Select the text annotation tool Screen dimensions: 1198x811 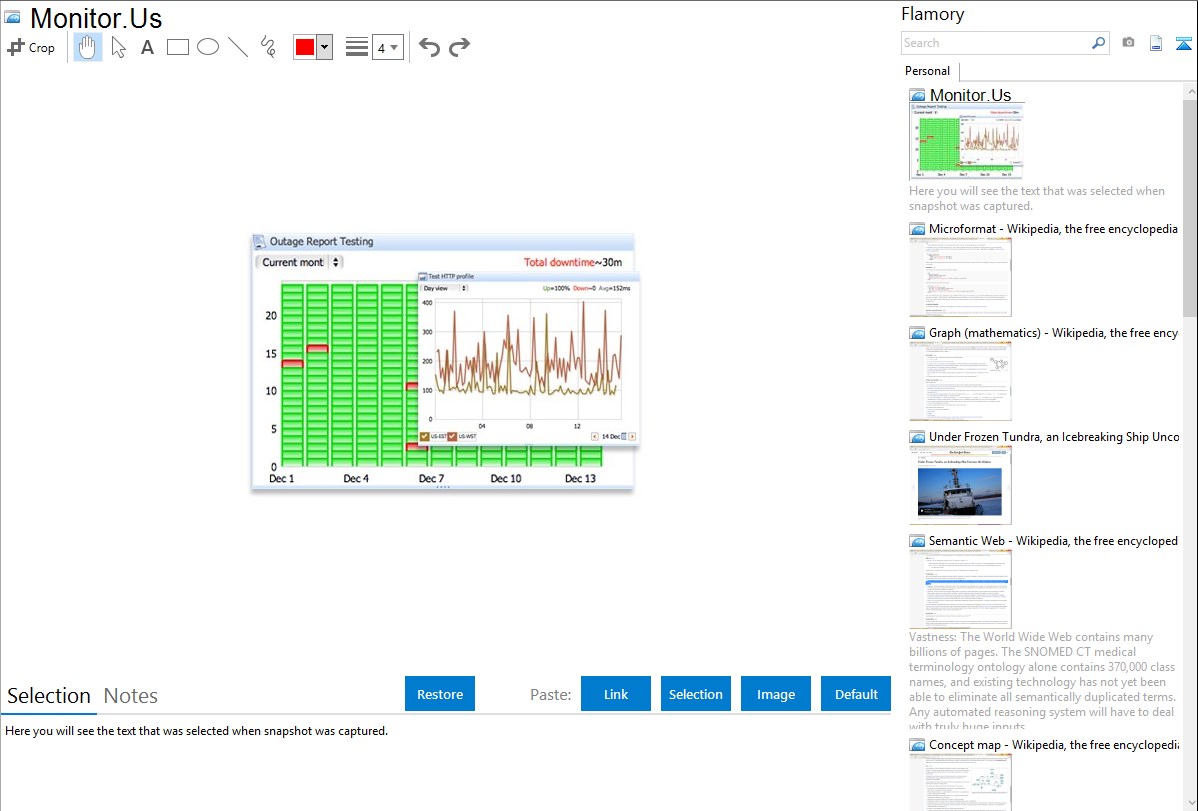pos(147,47)
